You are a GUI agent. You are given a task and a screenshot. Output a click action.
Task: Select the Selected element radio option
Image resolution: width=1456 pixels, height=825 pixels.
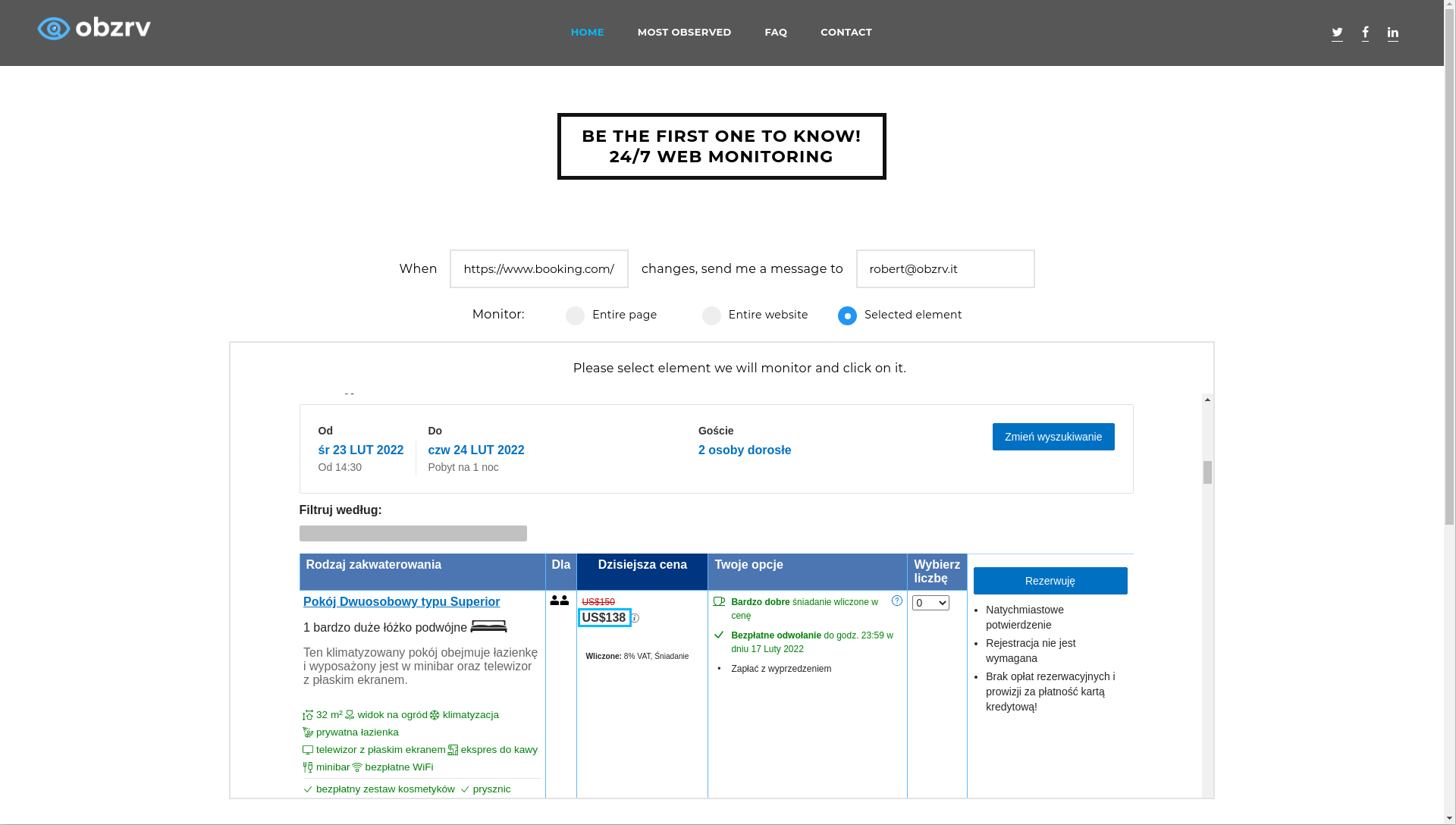click(847, 315)
